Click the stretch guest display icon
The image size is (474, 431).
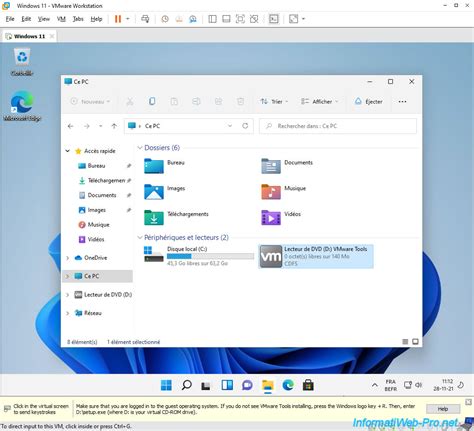pos(293,19)
